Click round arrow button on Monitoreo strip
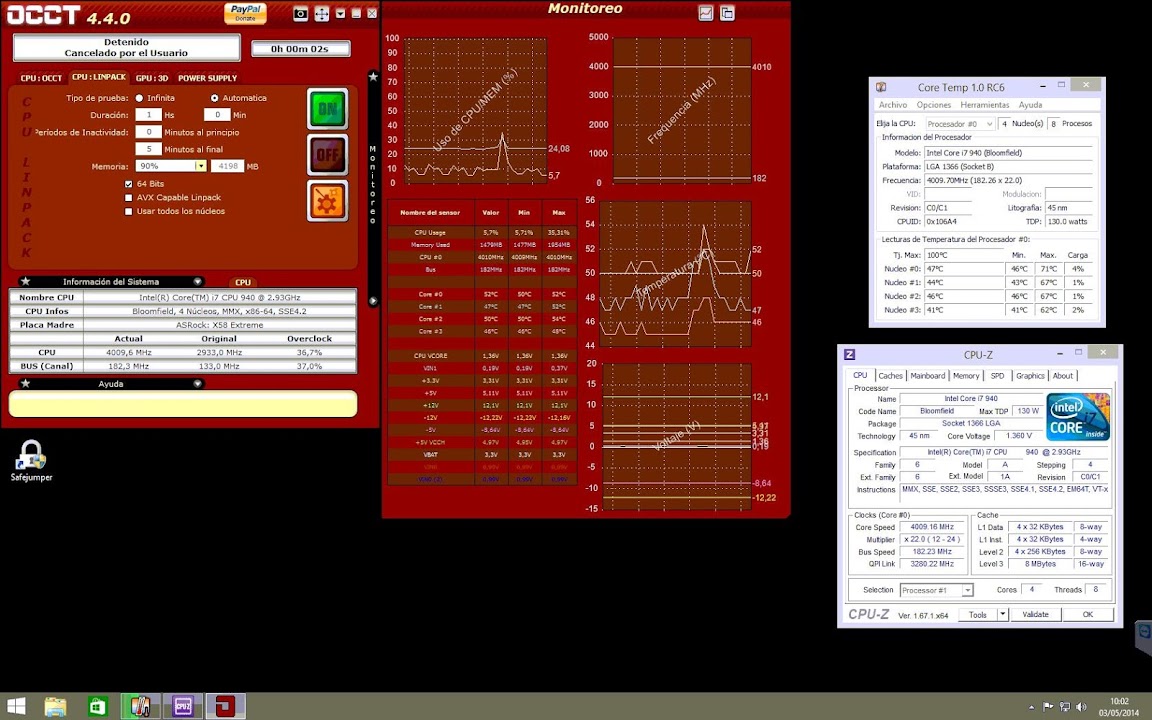The height and width of the screenshot is (720, 1152). (x=373, y=300)
